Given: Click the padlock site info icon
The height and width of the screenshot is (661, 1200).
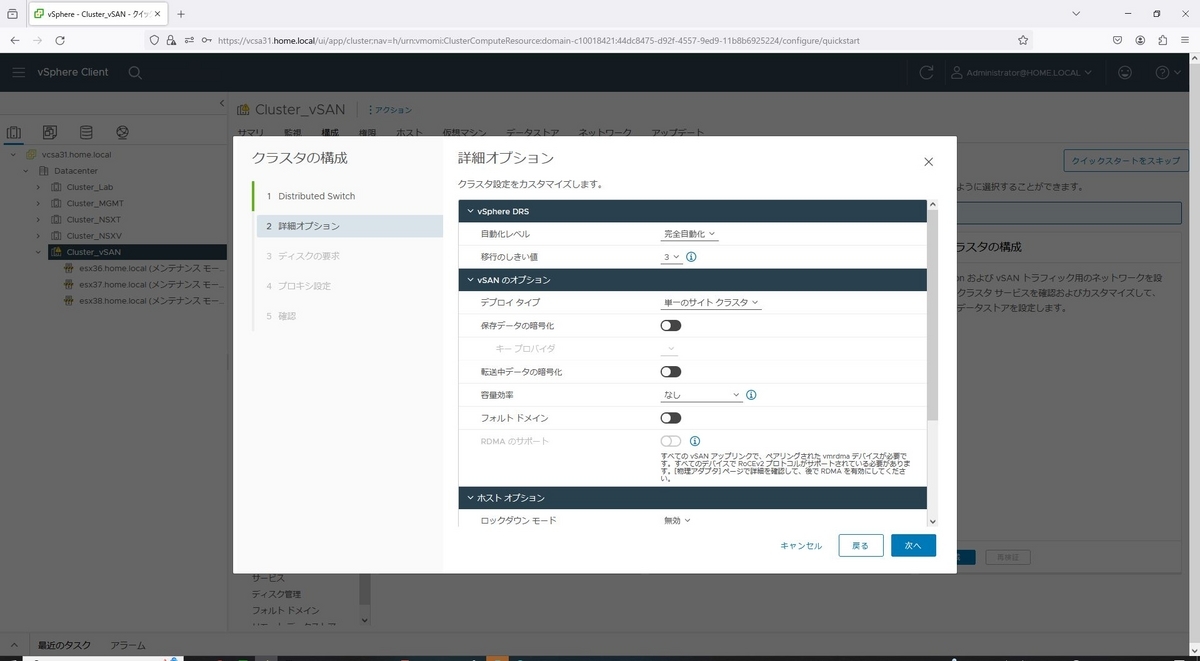Looking at the screenshot, I should [x=171, y=40].
